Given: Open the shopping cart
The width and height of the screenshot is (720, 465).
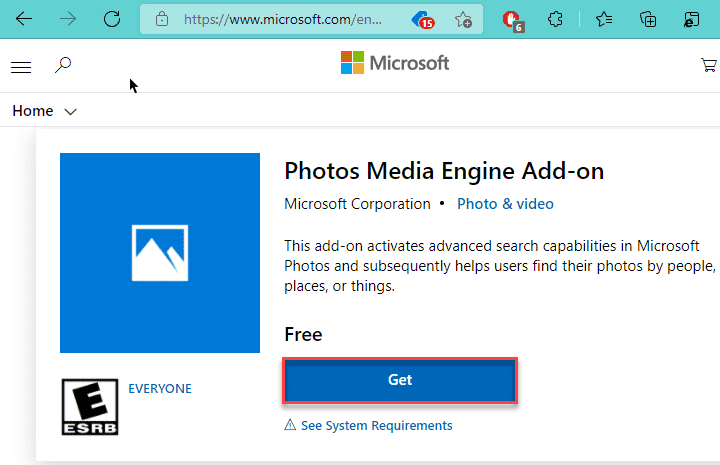Looking at the screenshot, I should click(709, 66).
